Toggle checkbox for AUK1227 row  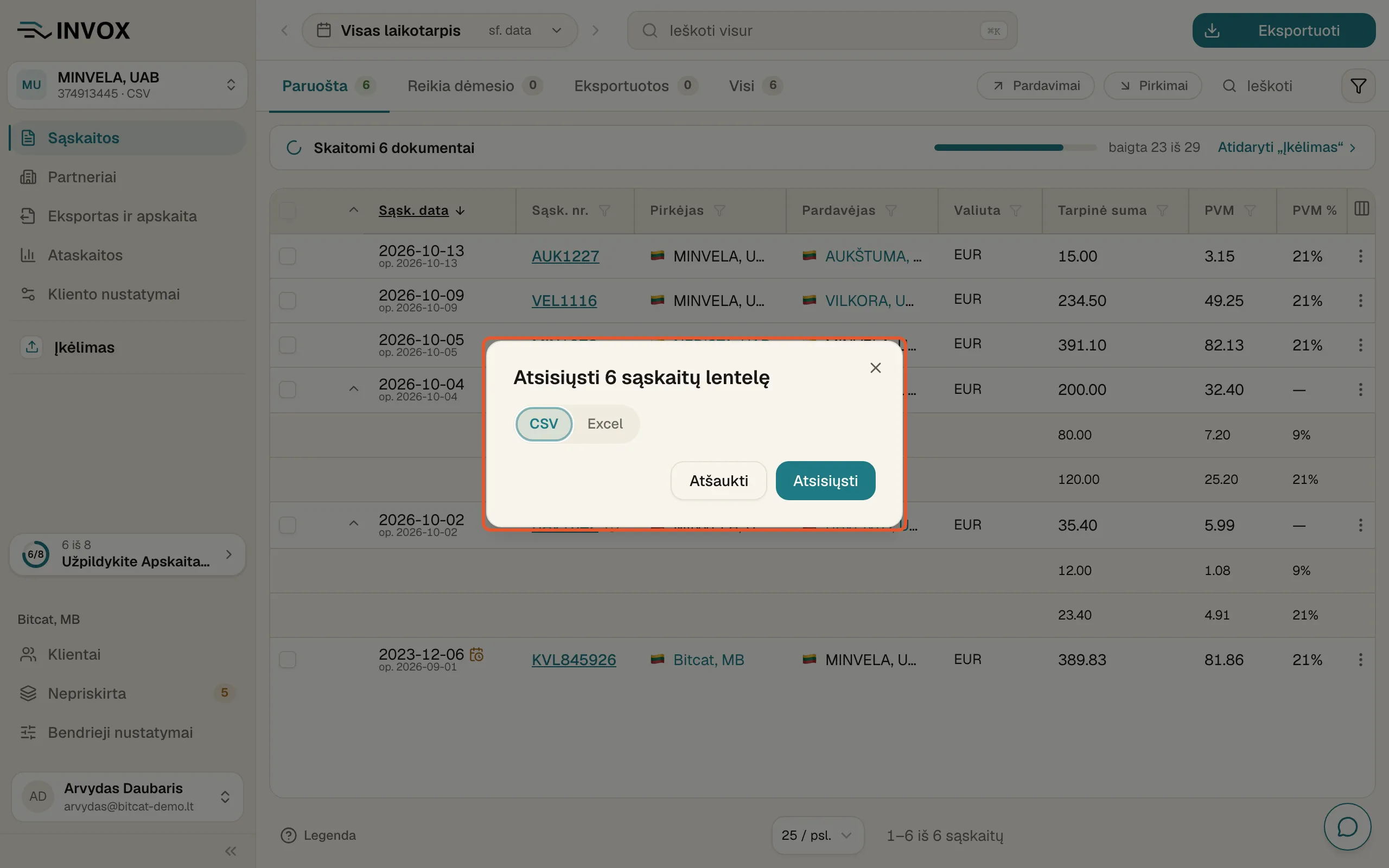(288, 256)
